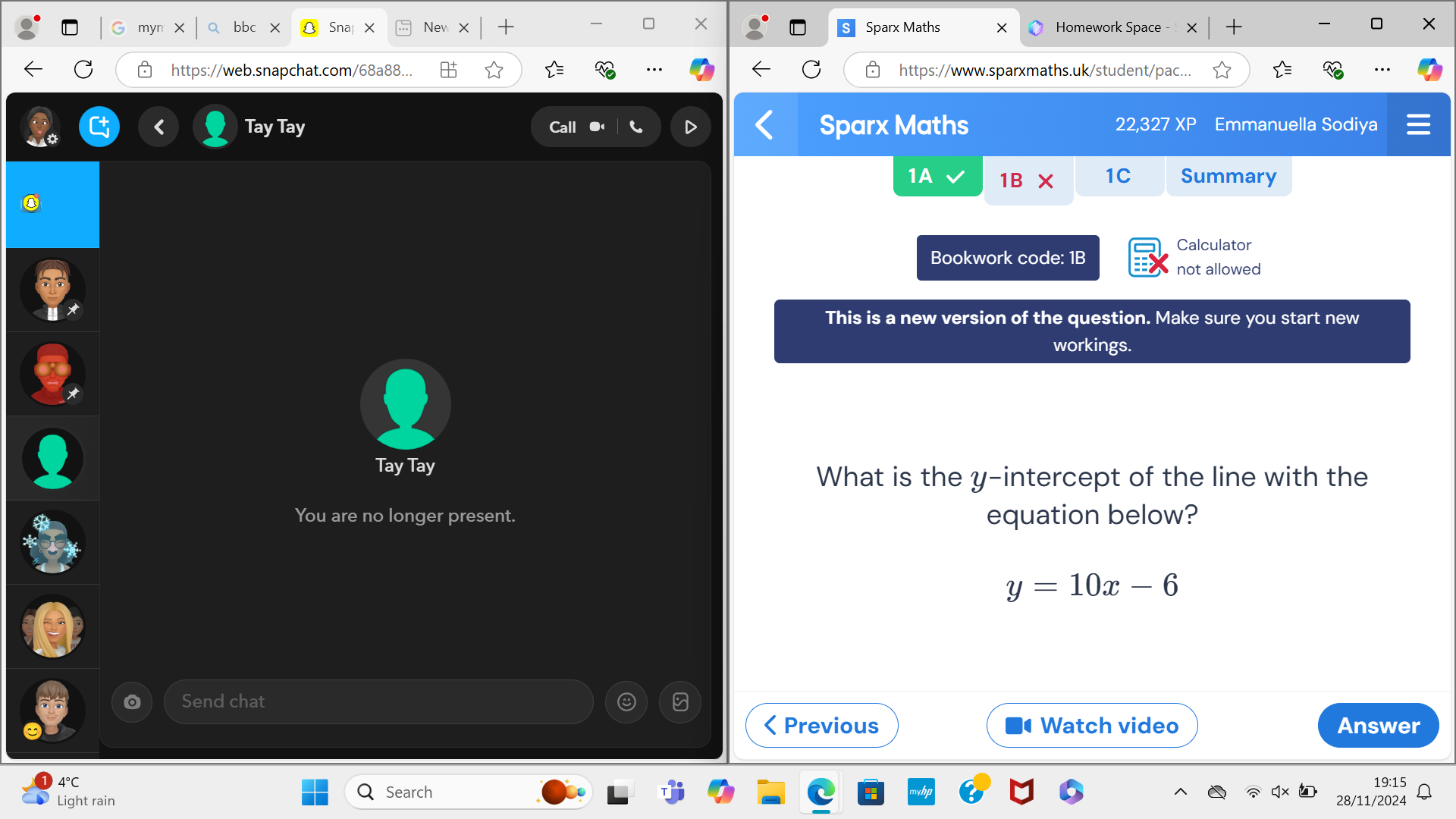Open emoji picker in Snapchat chat
This screenshot has height=819, width=1456.
click(x=626, y=701)
